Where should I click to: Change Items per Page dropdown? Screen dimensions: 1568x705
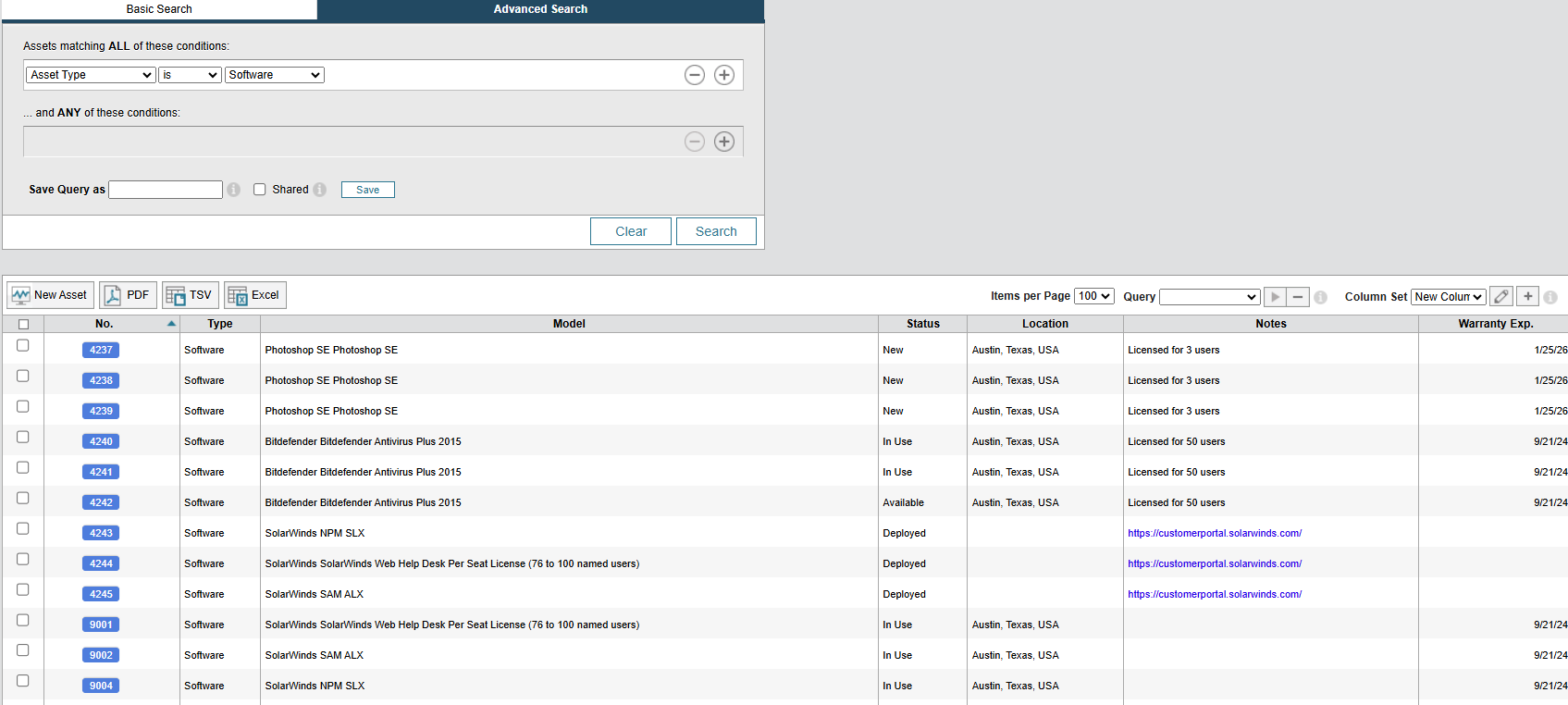(x=1094, y=296)
